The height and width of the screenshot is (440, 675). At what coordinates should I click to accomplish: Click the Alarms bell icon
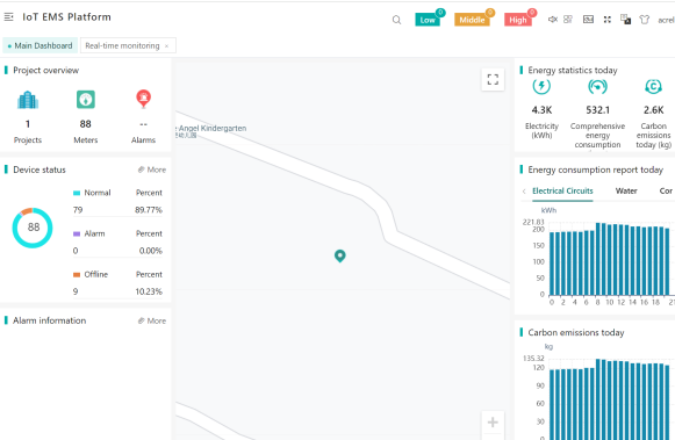pos(143,100)
